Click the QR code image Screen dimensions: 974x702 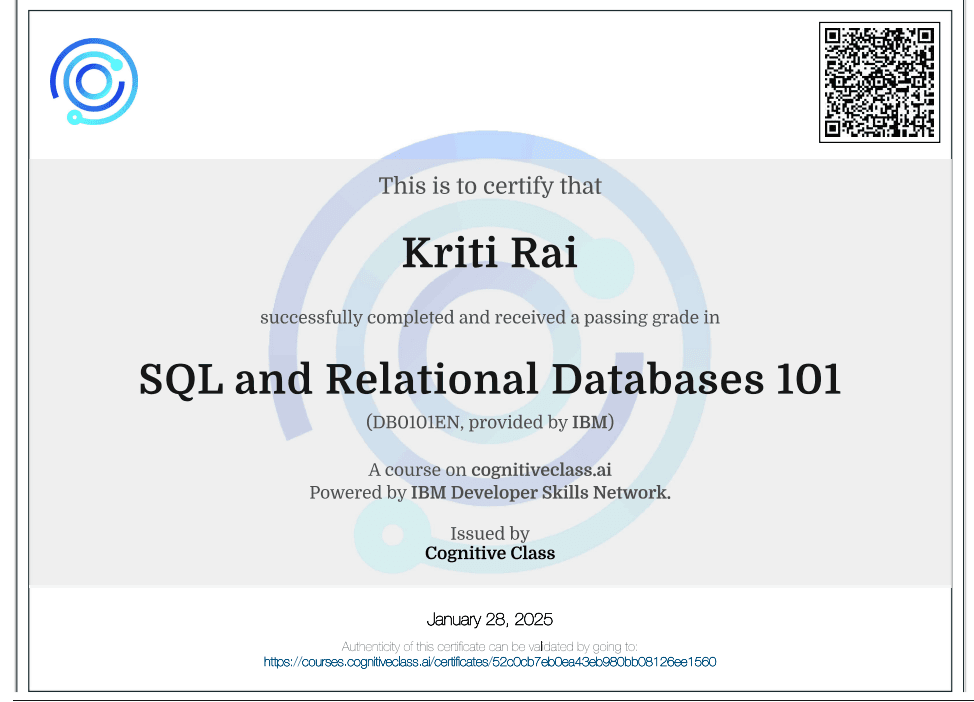879,82
